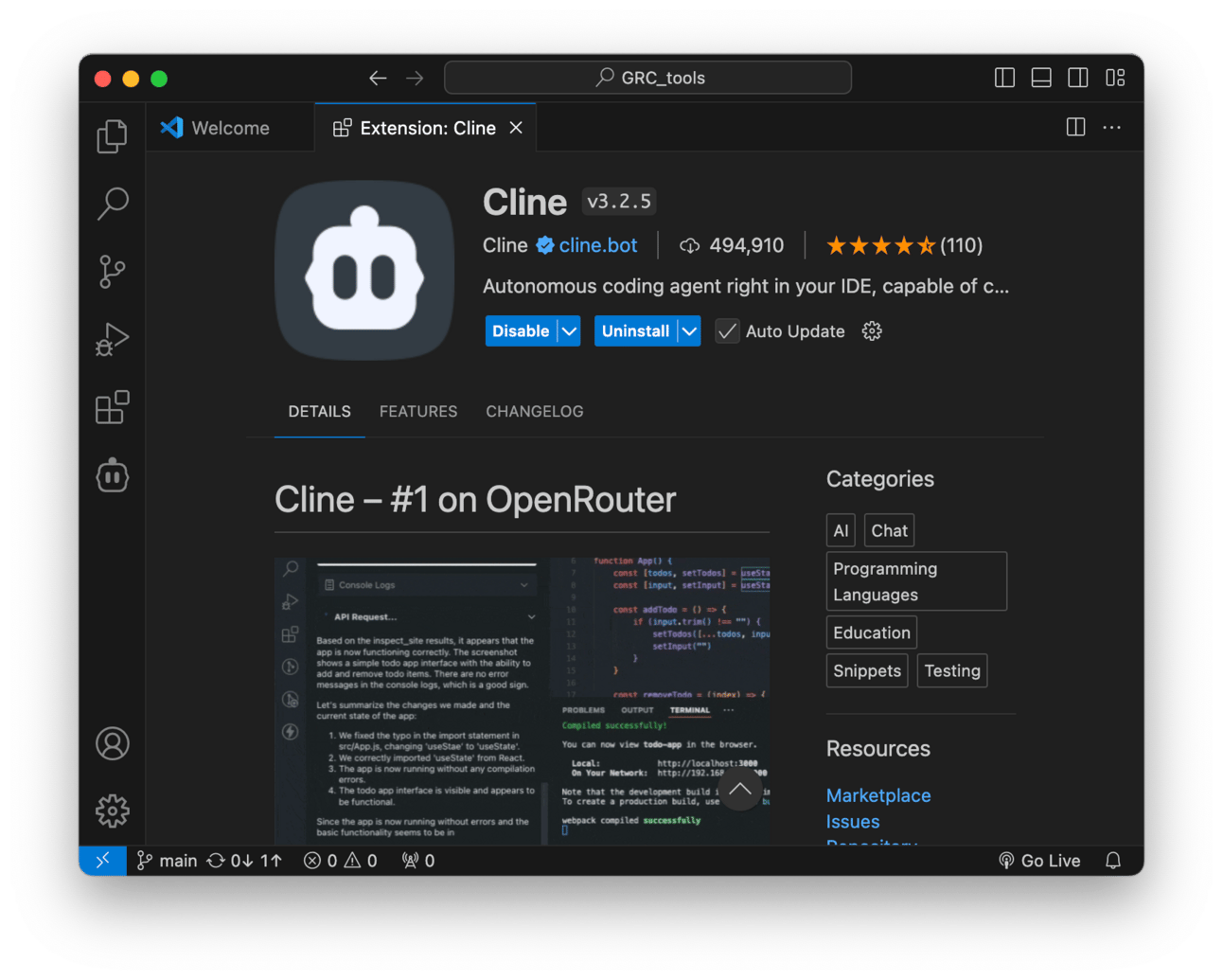Open the Issues resource link
Screen dimensions: 1223x980
(x=853, y=822)
